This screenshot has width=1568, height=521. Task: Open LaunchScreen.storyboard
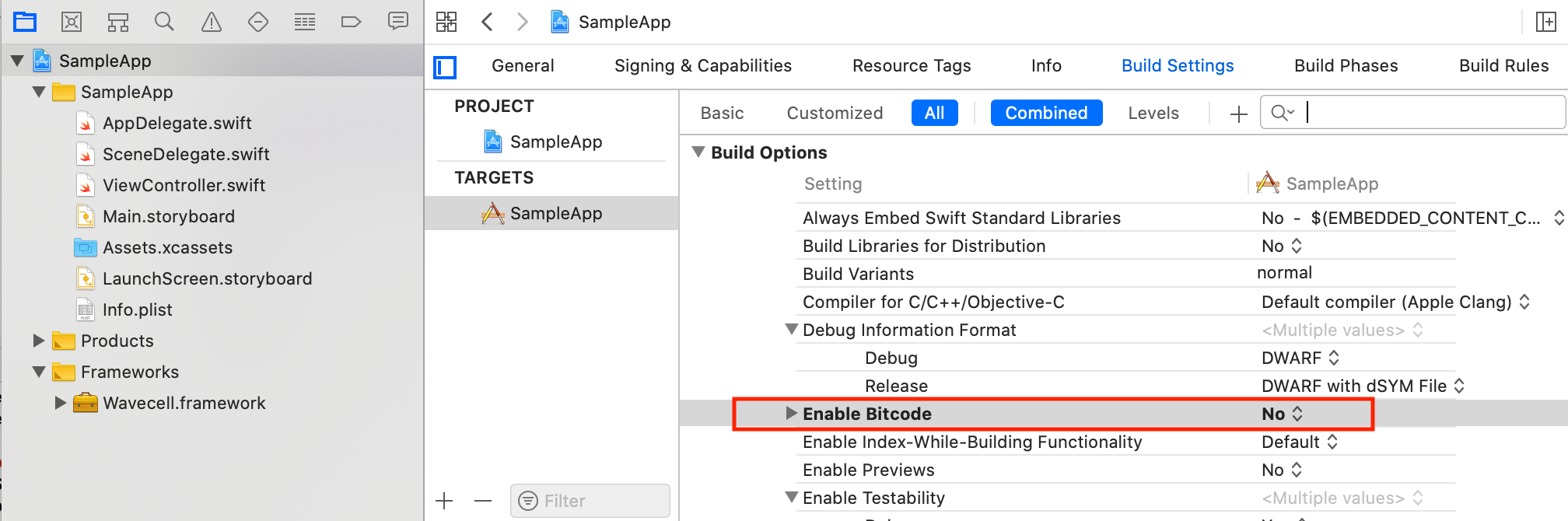(x=207, y=278)
